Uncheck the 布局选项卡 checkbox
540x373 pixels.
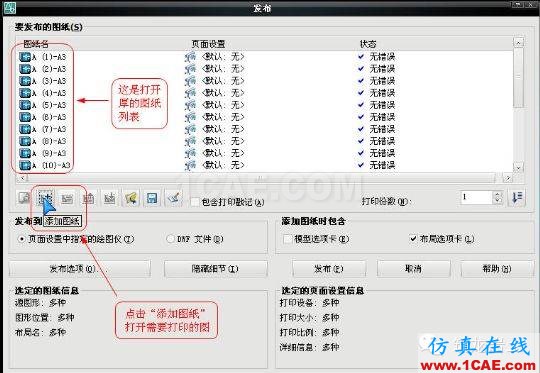[x=413, y=239]
